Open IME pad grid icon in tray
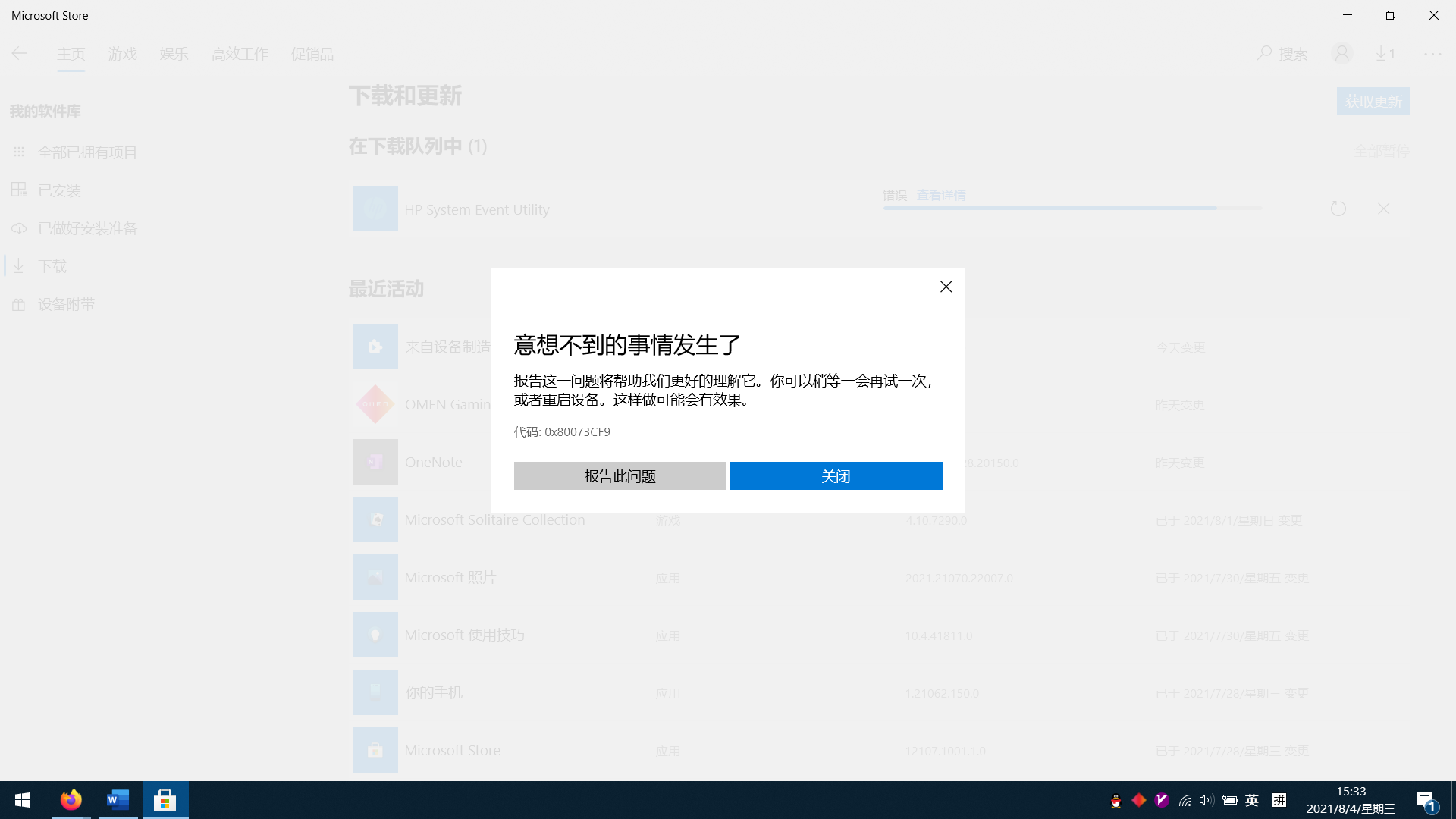This screenshot has width=1456, height=819. tap(1279, 800)
